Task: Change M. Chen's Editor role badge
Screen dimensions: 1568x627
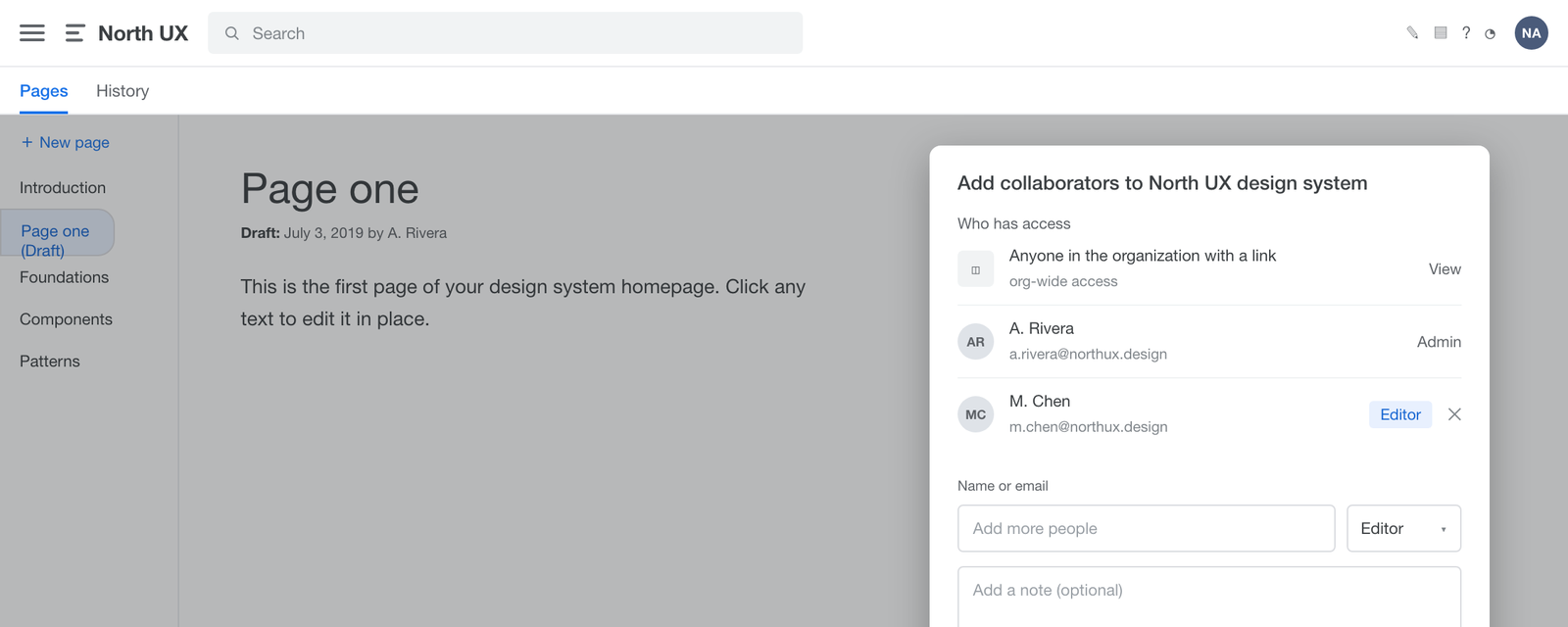Action: pyautogui.click(x=1400, y=414)
